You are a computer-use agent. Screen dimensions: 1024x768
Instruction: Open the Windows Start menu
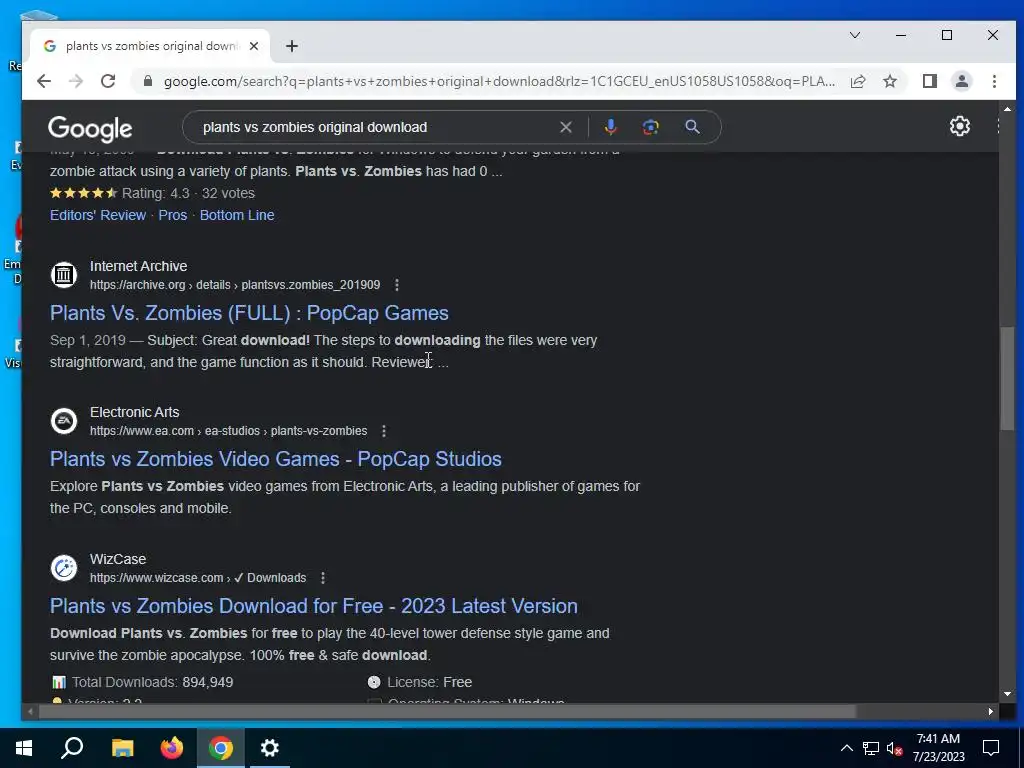tap(24, 748)
